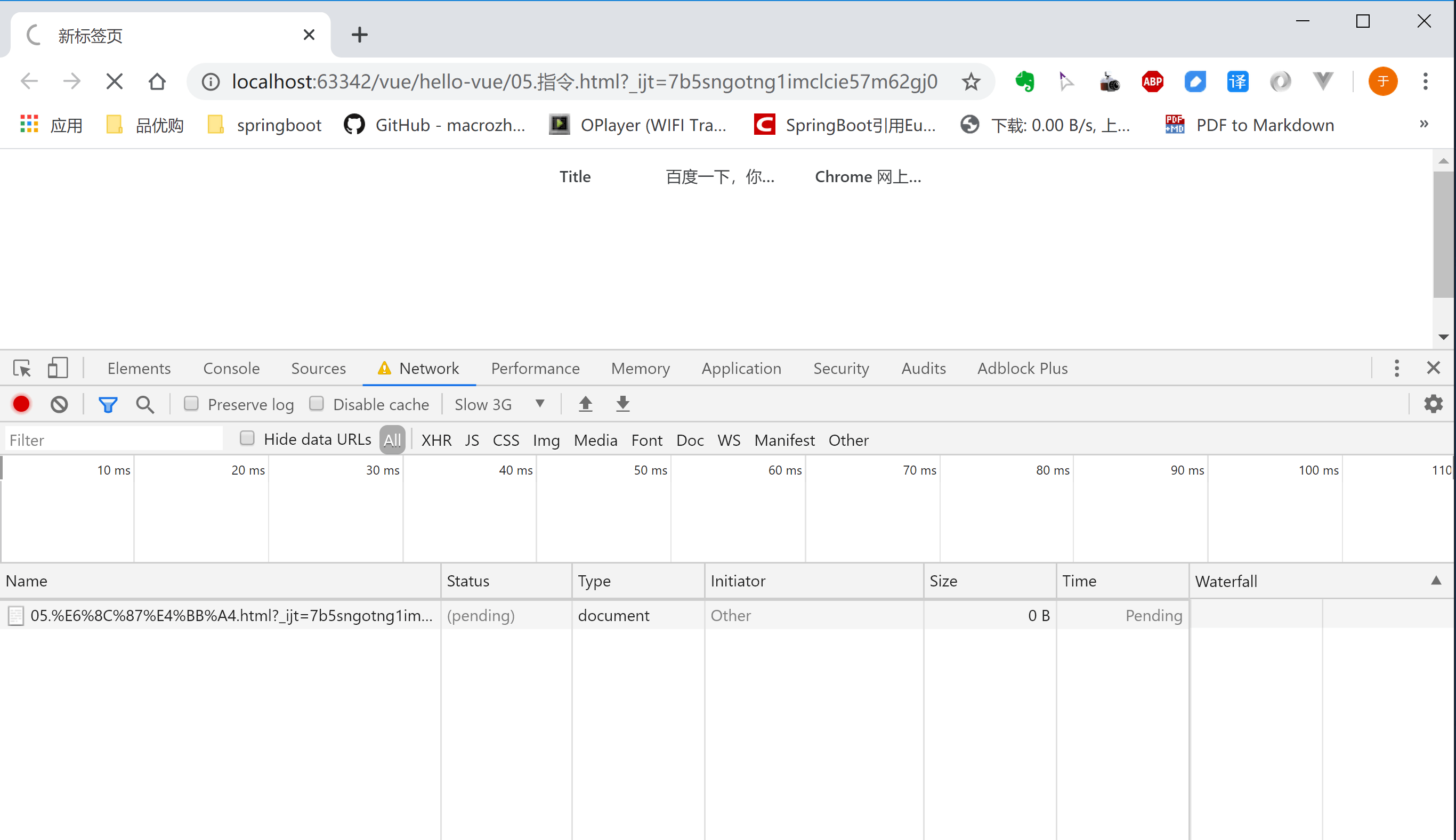Toggle the network filter funnel icon
The width and height of the screenshot is (1456, 840).
[x=108, y=404]
